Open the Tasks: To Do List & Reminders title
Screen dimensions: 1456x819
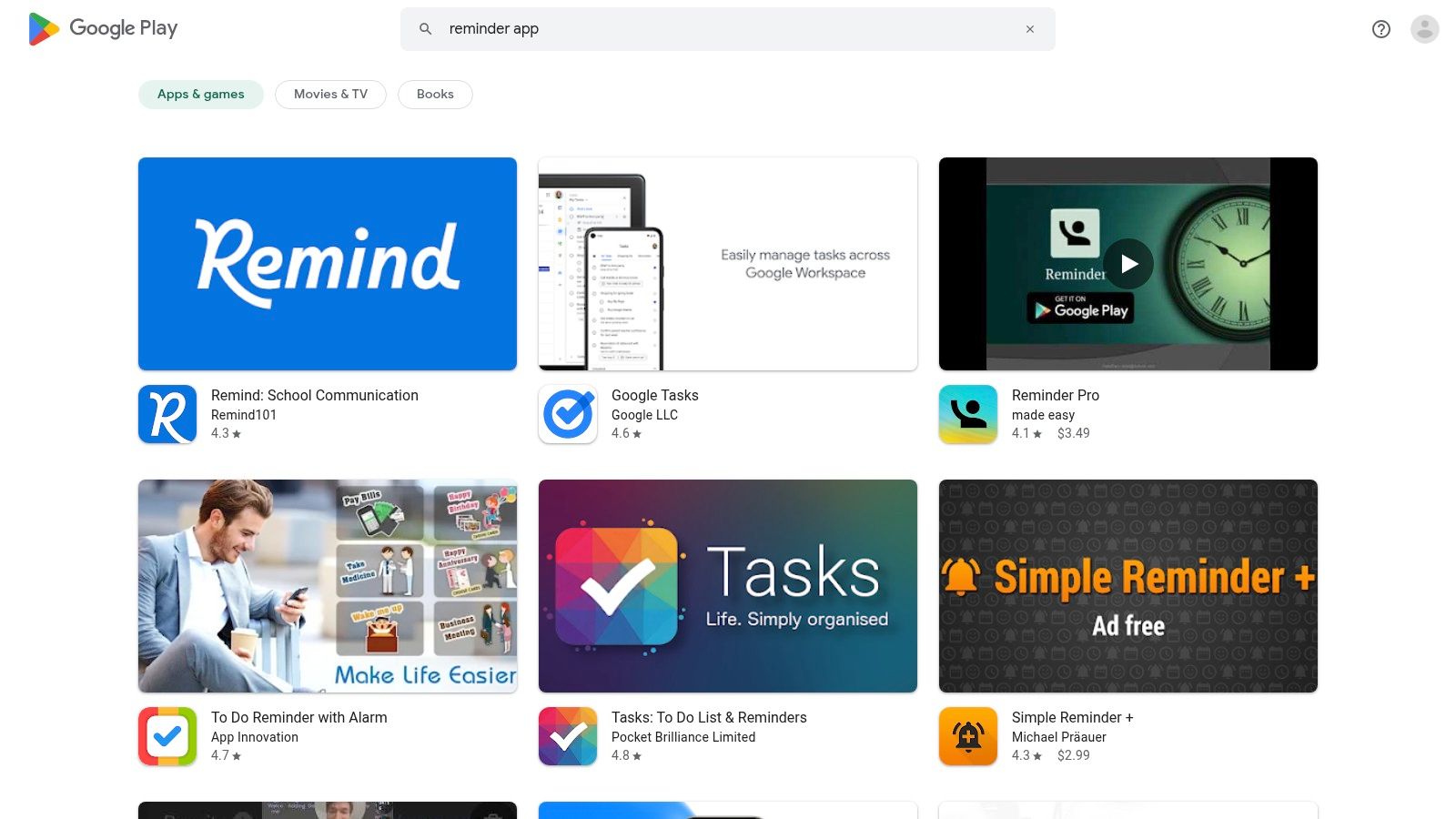coord(709,717)
